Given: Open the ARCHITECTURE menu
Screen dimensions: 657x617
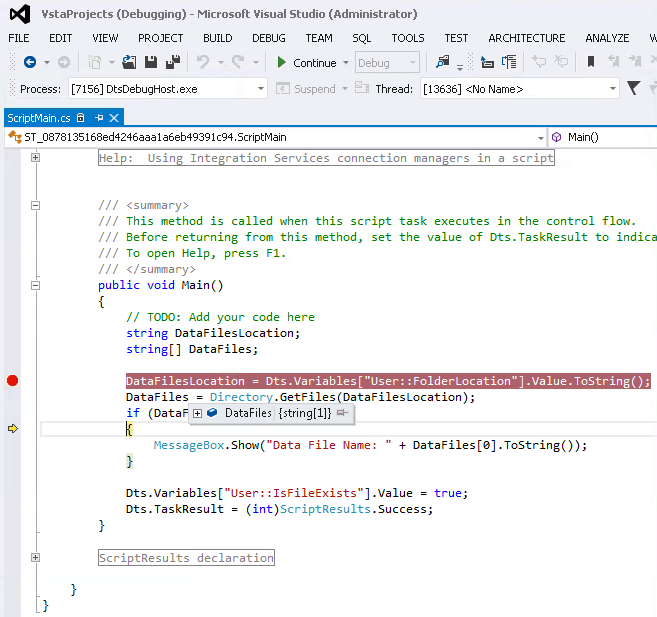Looking at the screenshot, I should point(526,38).
